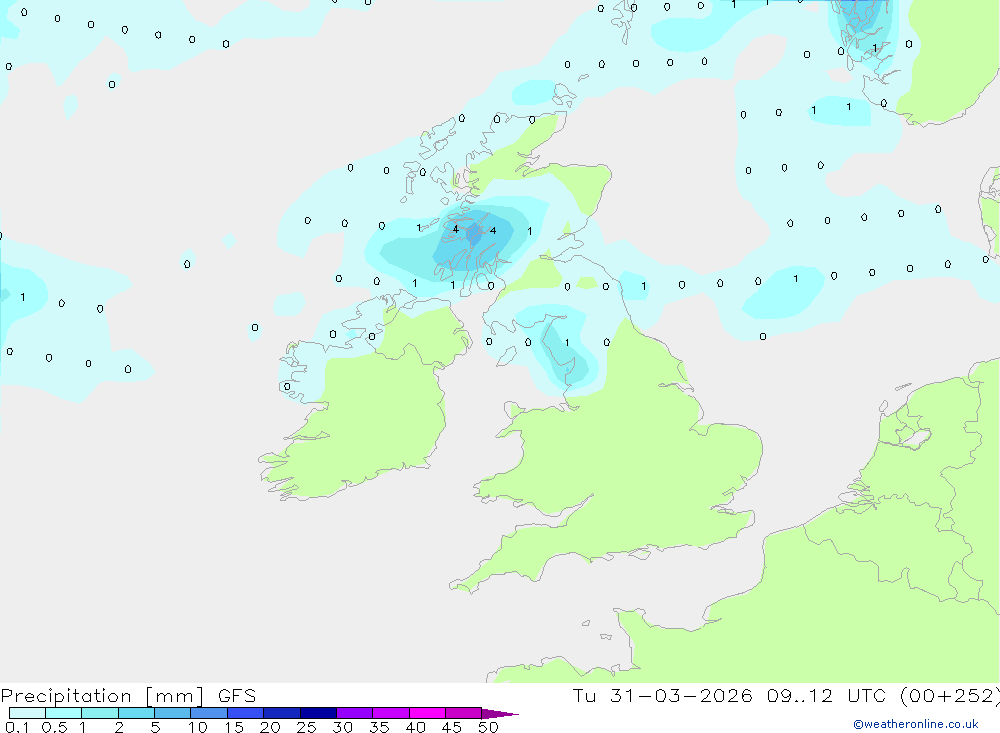Click the 2–5 mm legend color swatch

(x=136, y=713)
